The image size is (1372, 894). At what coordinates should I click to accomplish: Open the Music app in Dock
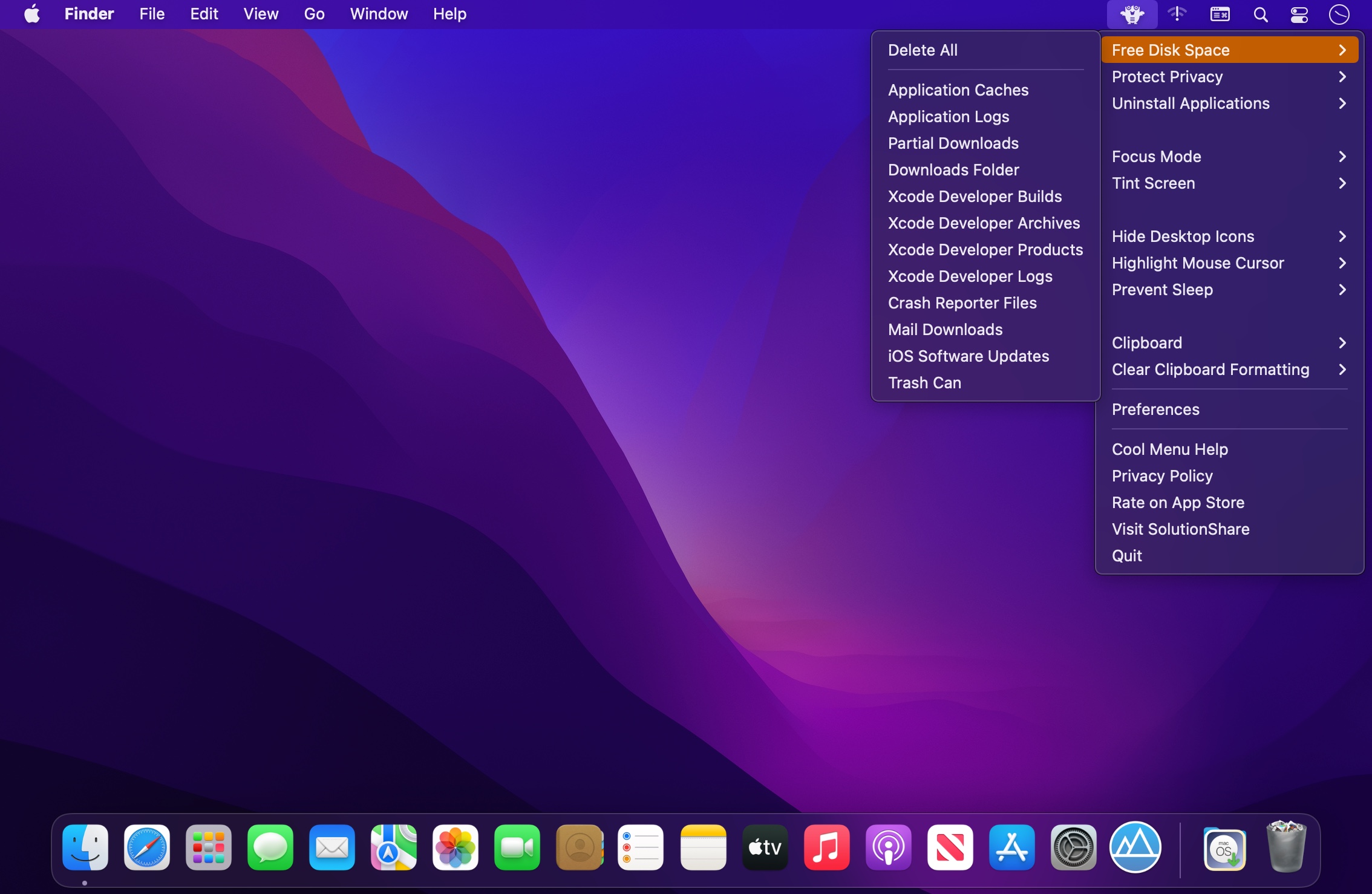point(826,847)
